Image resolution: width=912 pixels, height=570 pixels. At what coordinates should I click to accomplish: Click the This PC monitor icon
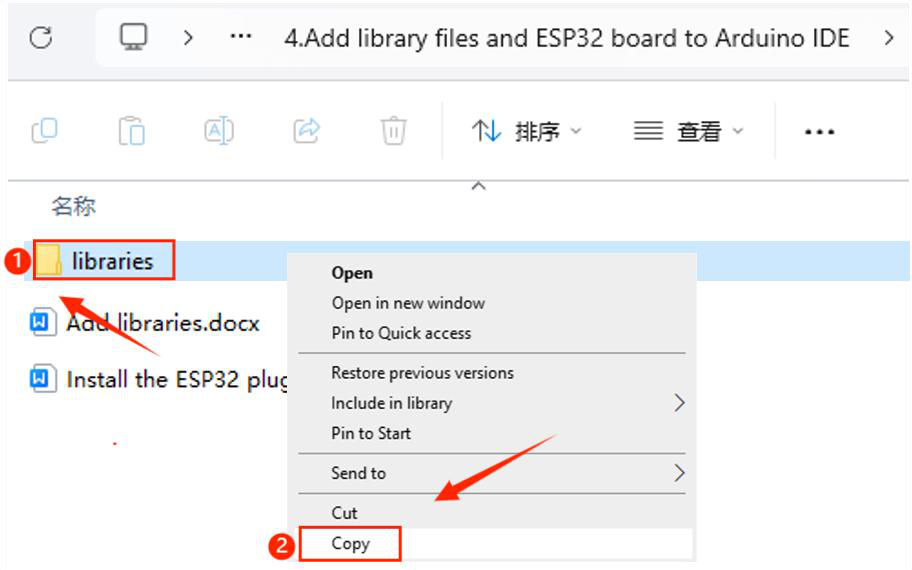click(x=133, y=37)
